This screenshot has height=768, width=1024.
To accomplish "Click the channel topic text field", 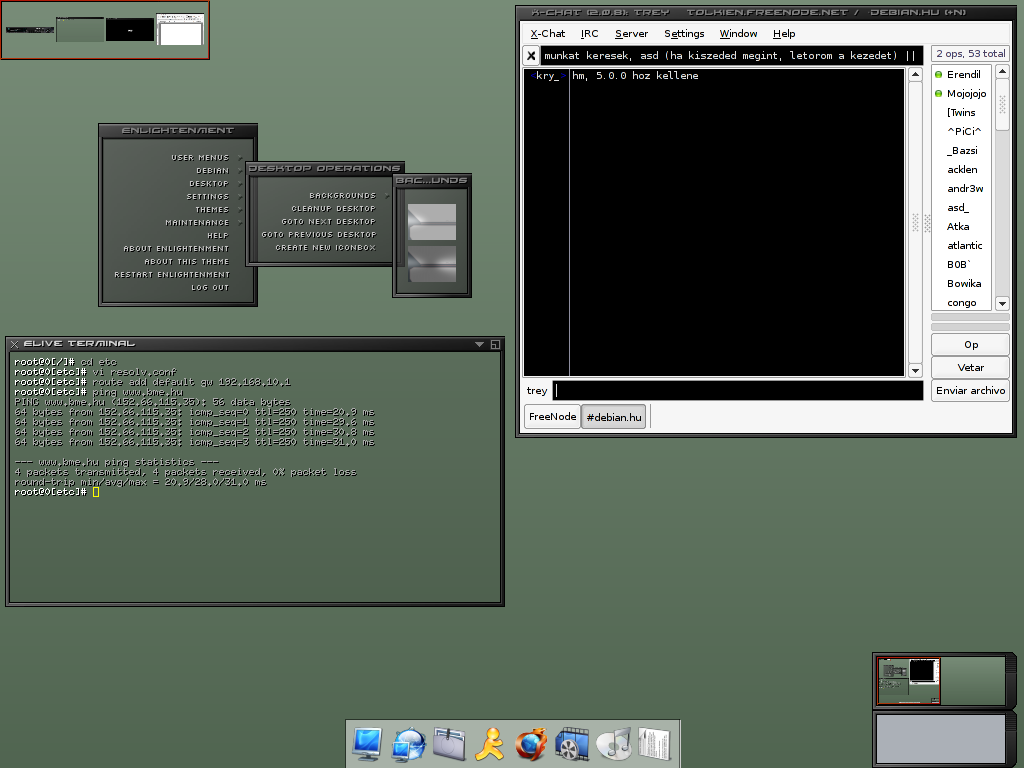I will [732, 56].
